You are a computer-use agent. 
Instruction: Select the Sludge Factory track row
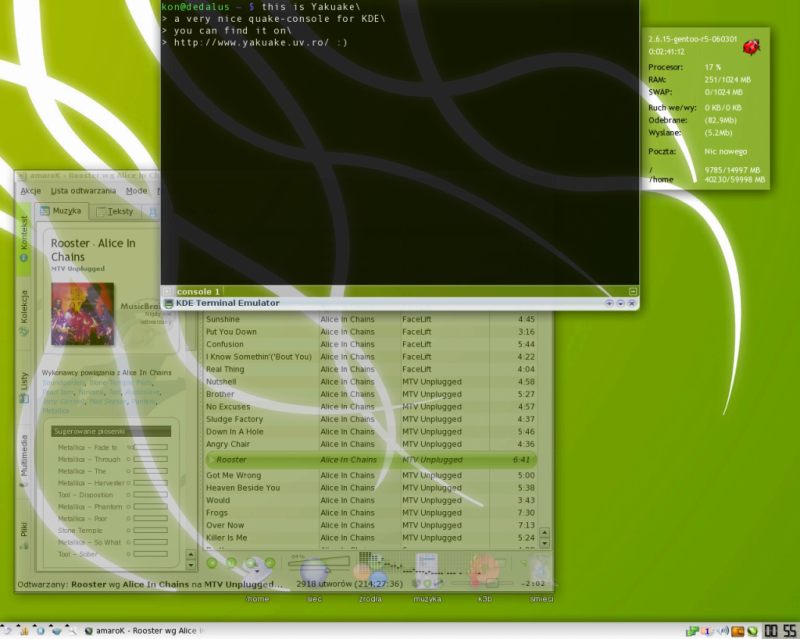[x=370, y=419]
